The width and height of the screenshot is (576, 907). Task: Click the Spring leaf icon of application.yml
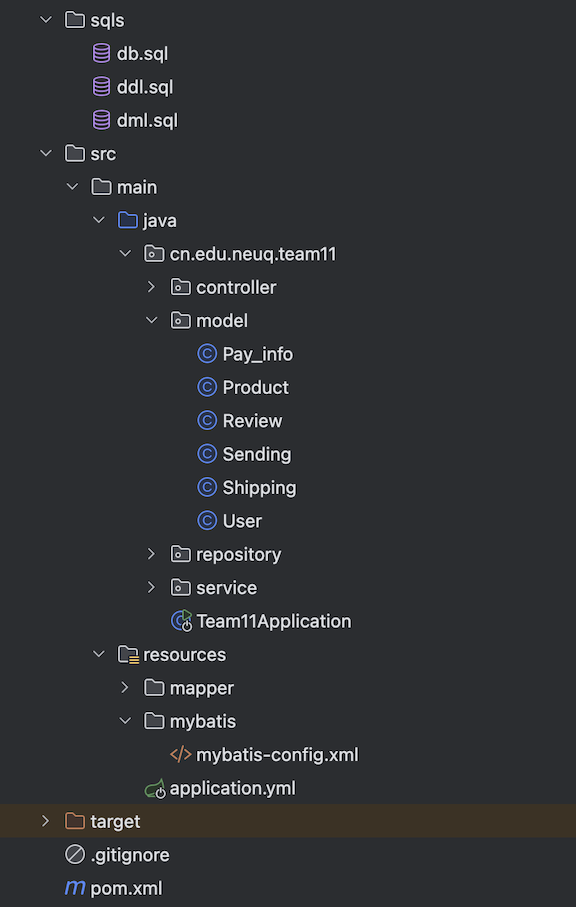pos(155,788)
